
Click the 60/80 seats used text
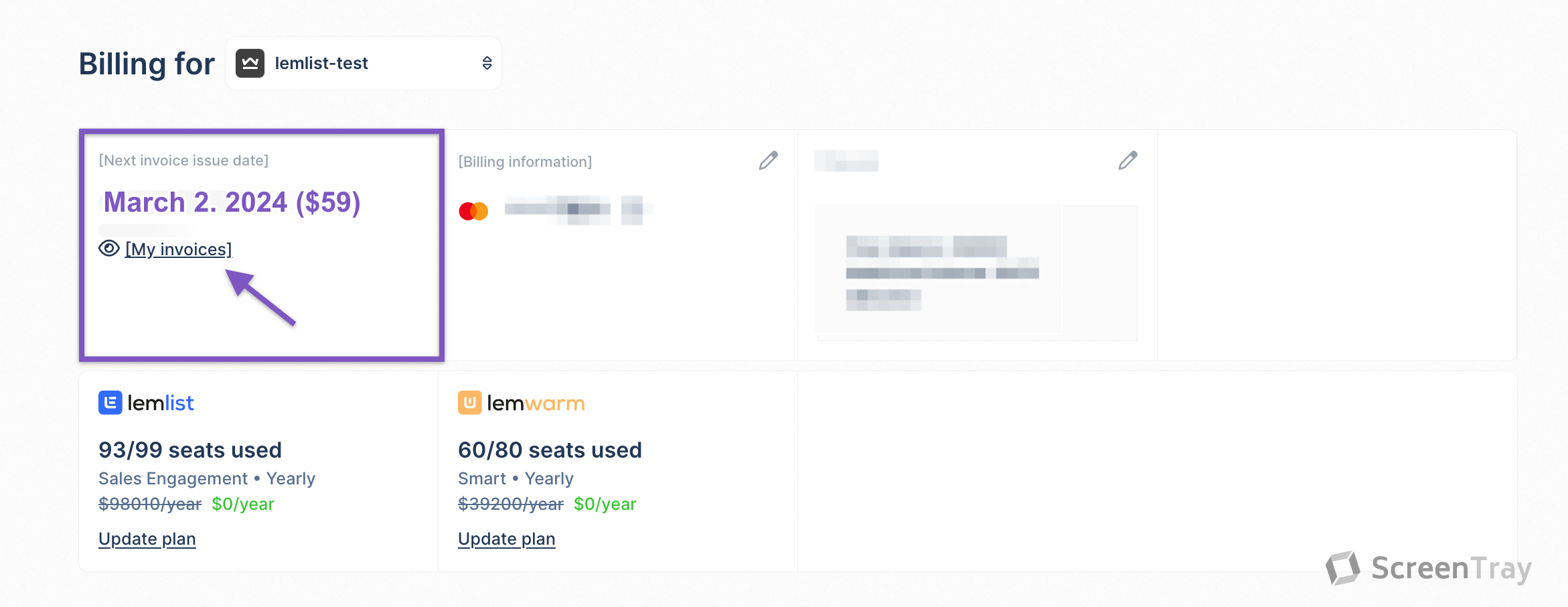coord(550,450)
